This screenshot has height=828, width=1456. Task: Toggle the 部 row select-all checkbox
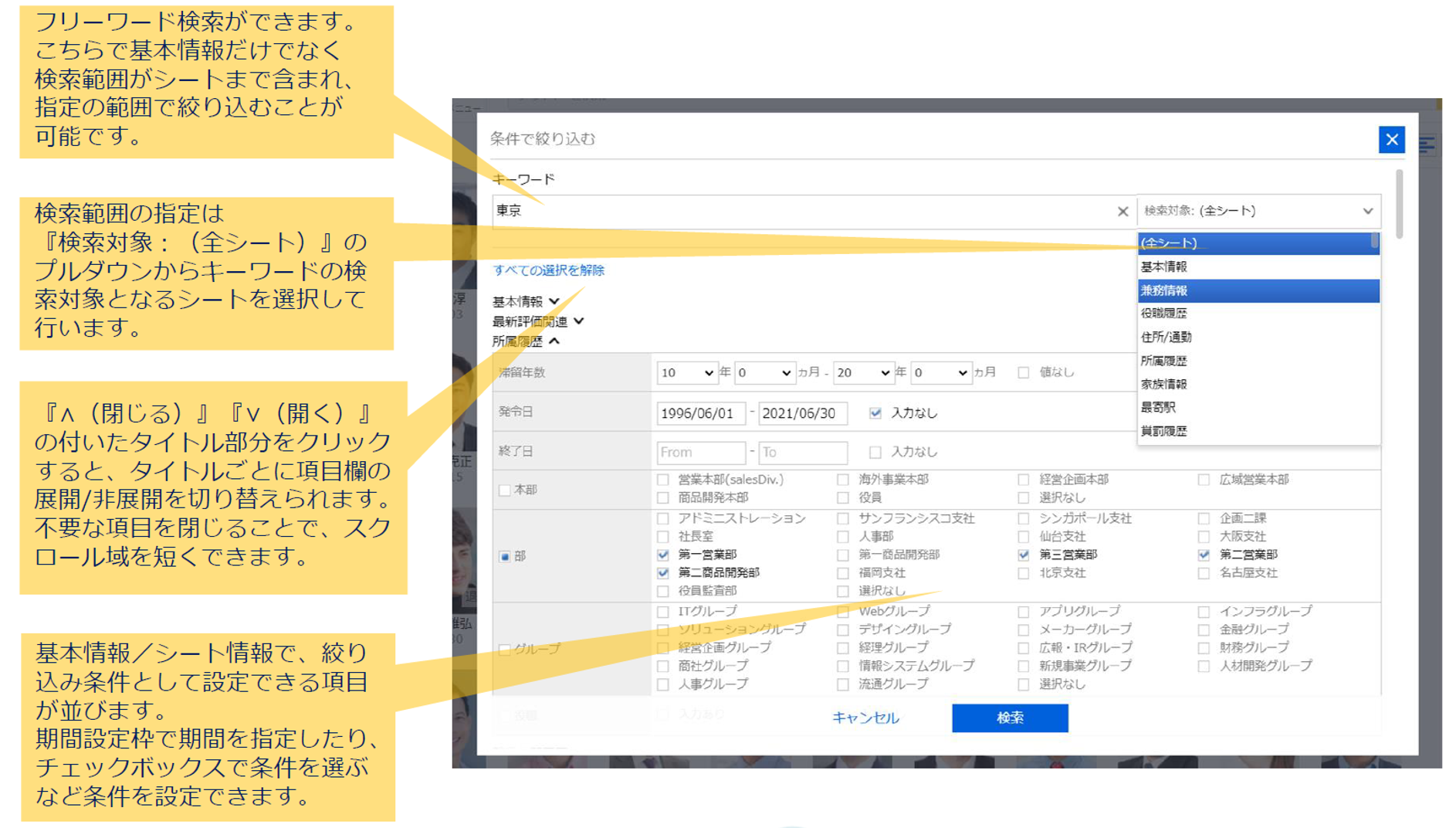[505, 556]
